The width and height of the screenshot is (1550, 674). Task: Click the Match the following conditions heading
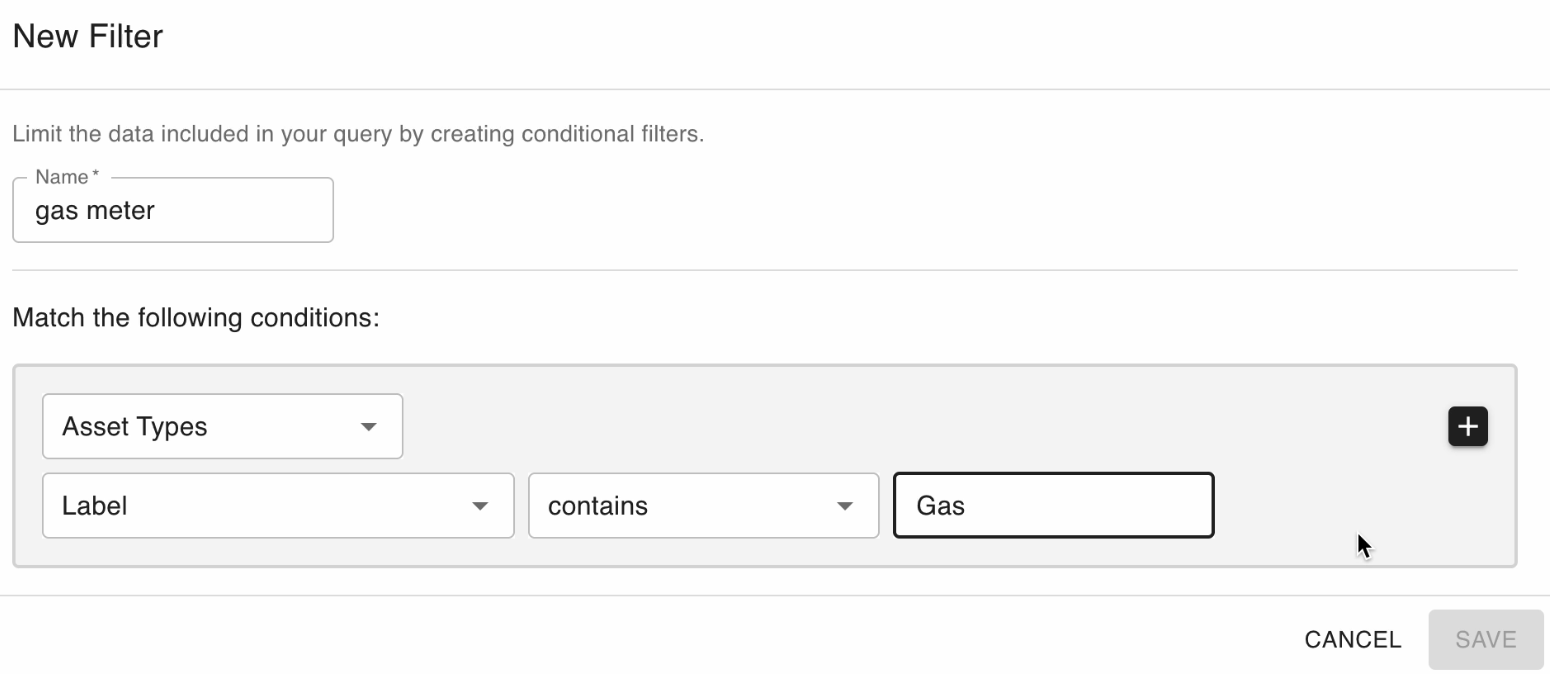pyautogui.click(x=196, y=318)
